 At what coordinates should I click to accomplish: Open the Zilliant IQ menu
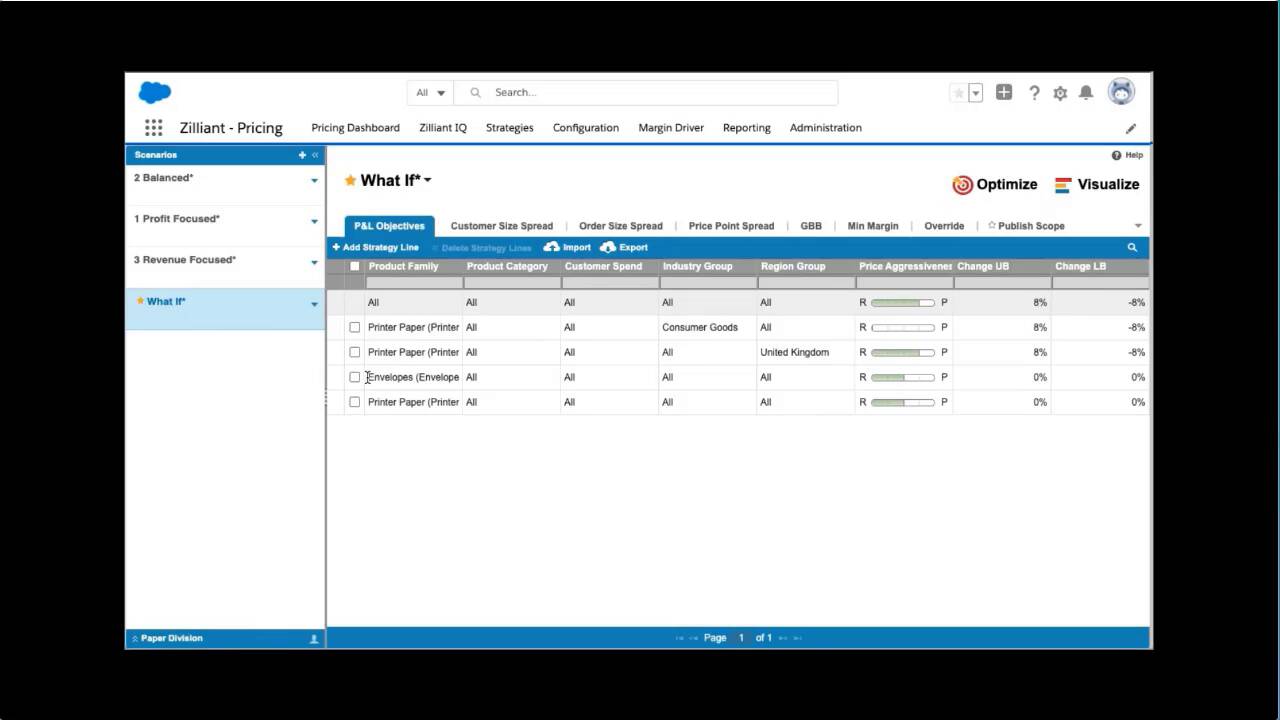pos(443,128)
